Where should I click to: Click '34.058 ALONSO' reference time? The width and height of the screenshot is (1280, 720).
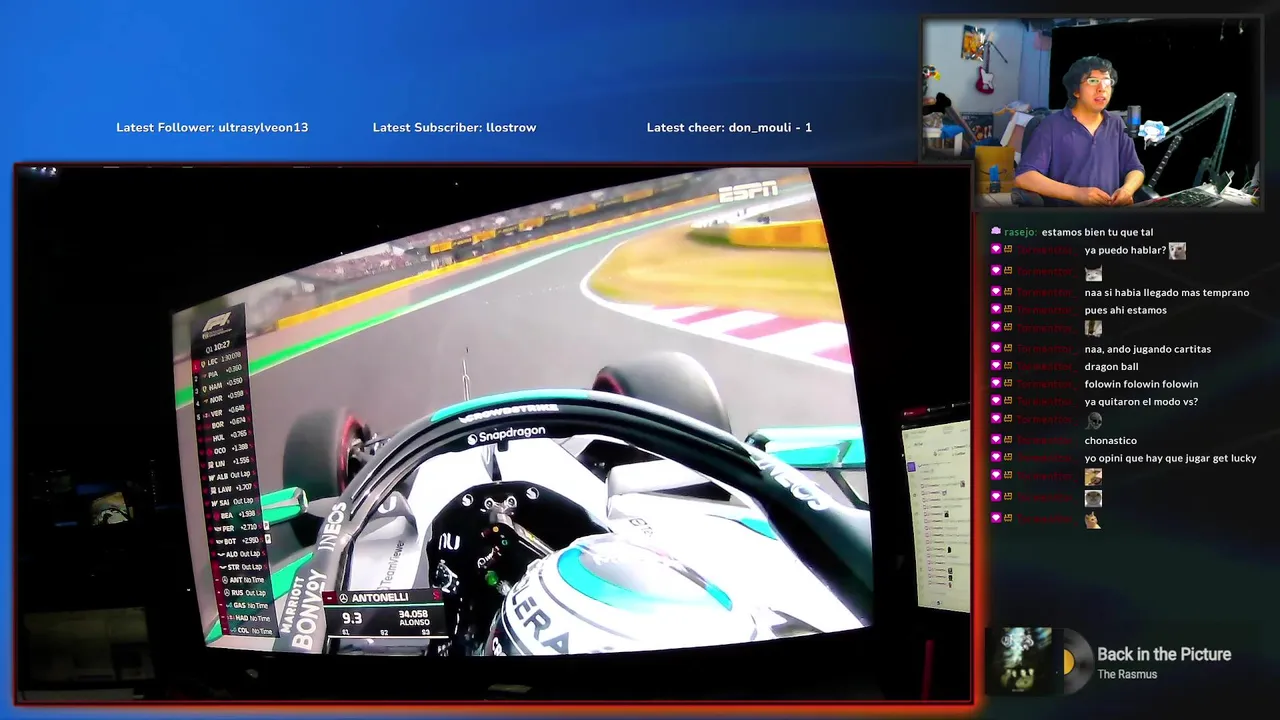pyautogui.click(x=413, y=619)
